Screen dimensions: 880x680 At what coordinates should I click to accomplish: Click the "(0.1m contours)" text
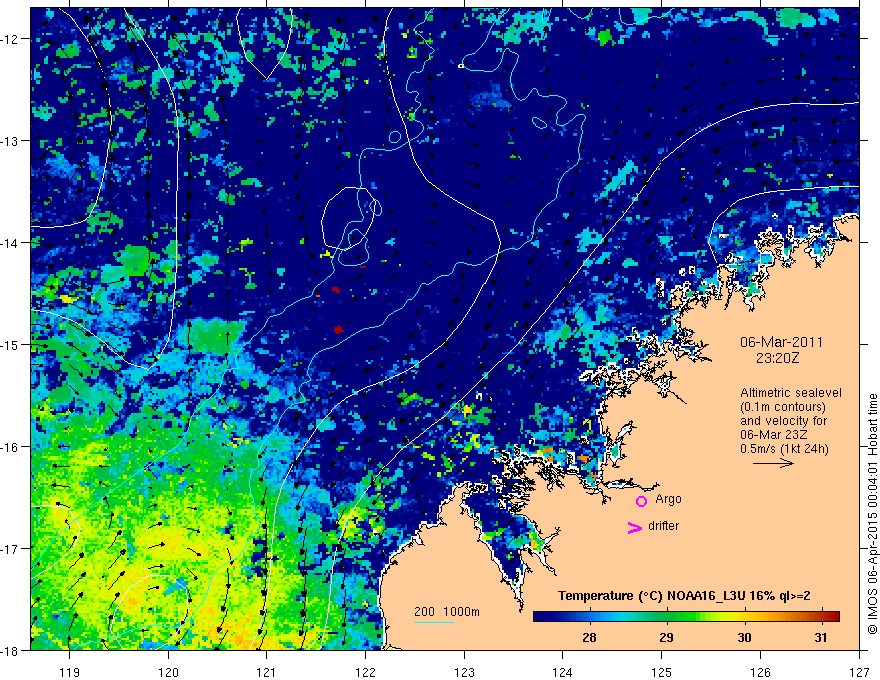(783, 407)
